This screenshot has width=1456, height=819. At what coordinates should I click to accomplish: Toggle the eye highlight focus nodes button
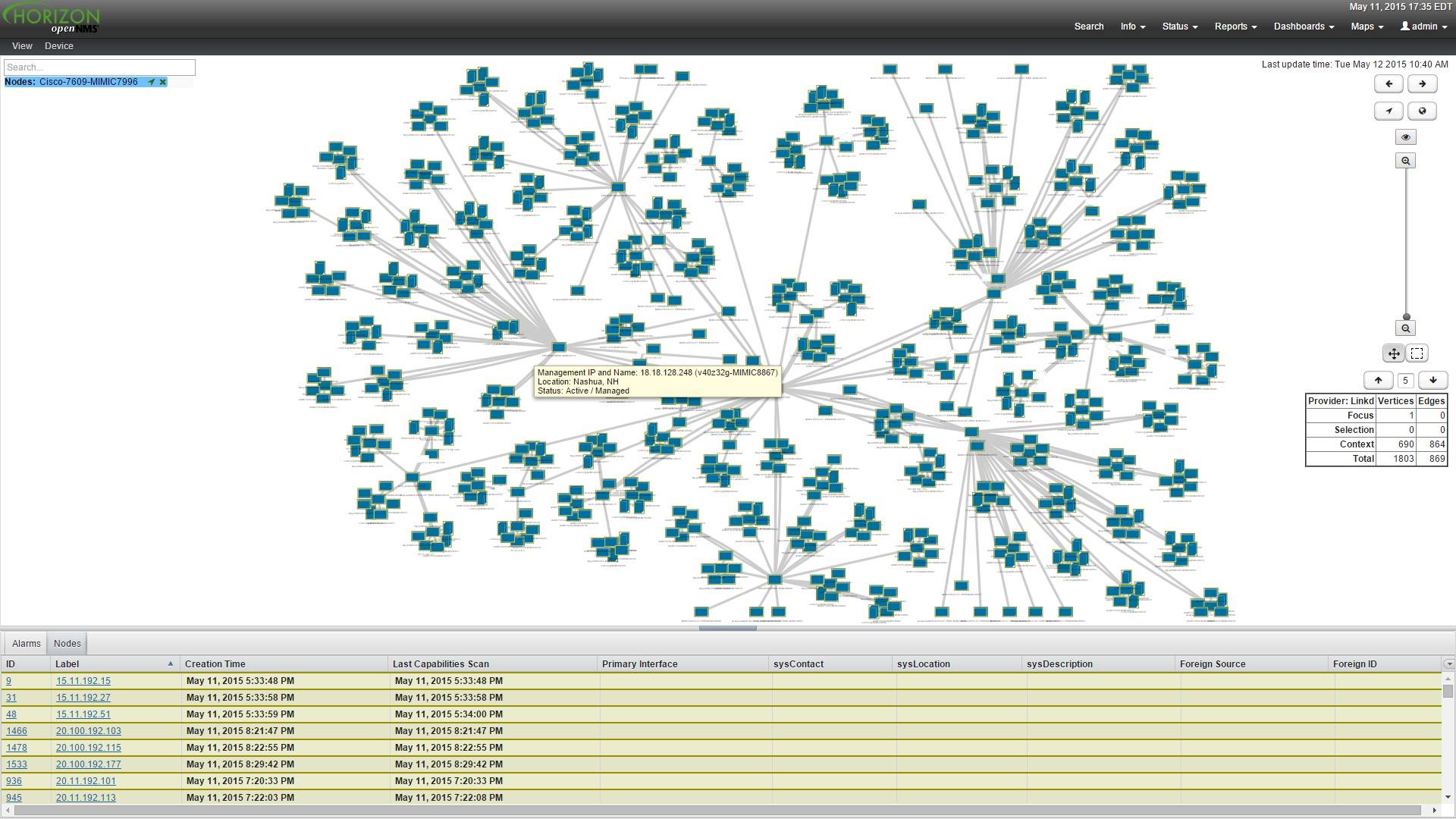click(x=1406, y=137)
